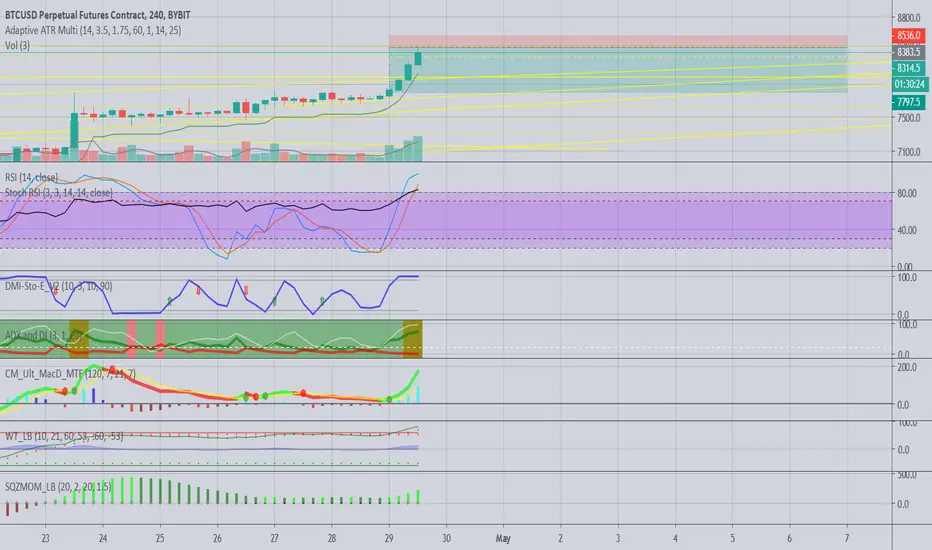Select the SQZMOM_LB indicator label
Viewport: 932px width, 550px height.
(x=58, y=487)
